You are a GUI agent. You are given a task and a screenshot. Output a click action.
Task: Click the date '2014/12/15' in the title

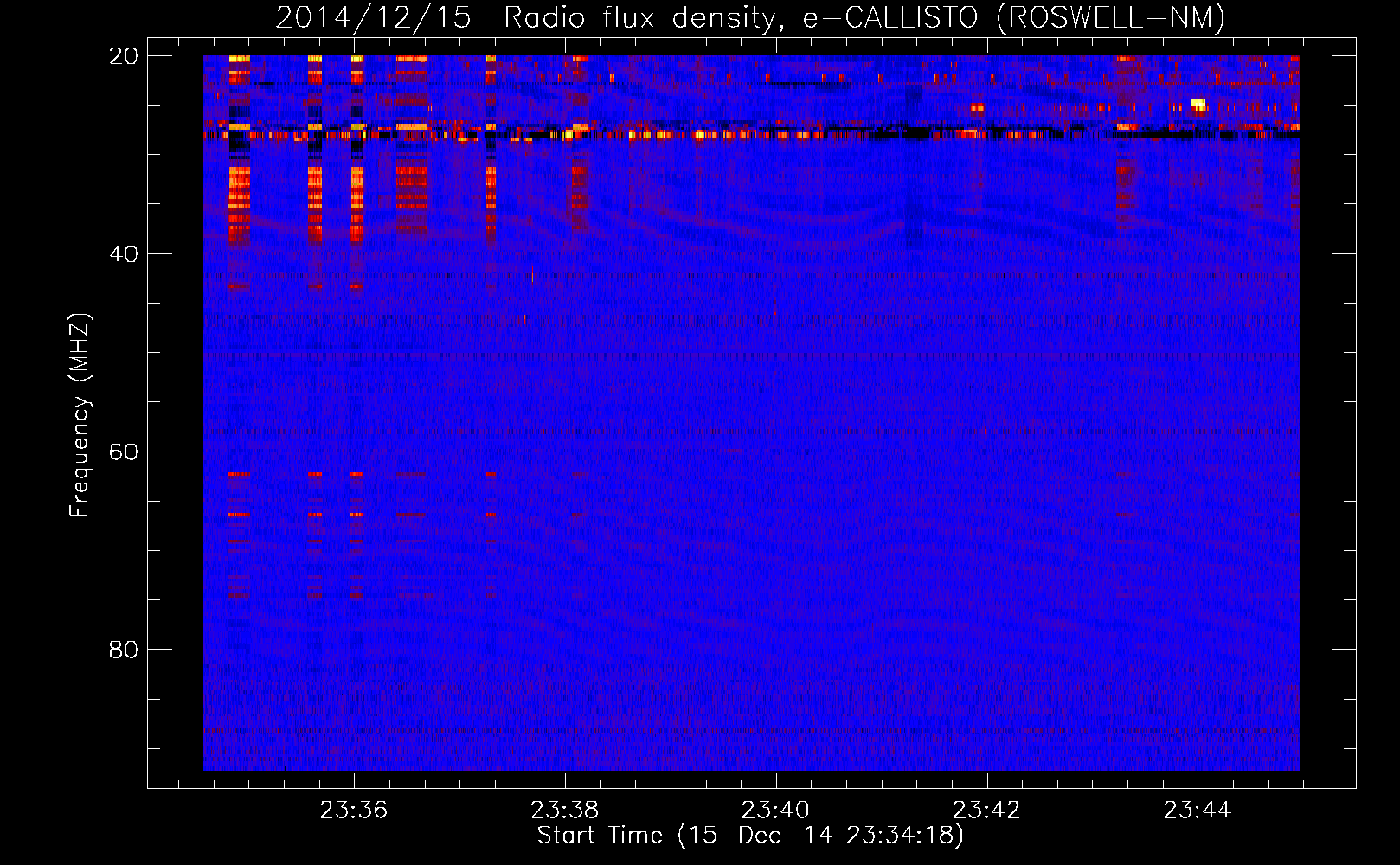tap(373, 17)
